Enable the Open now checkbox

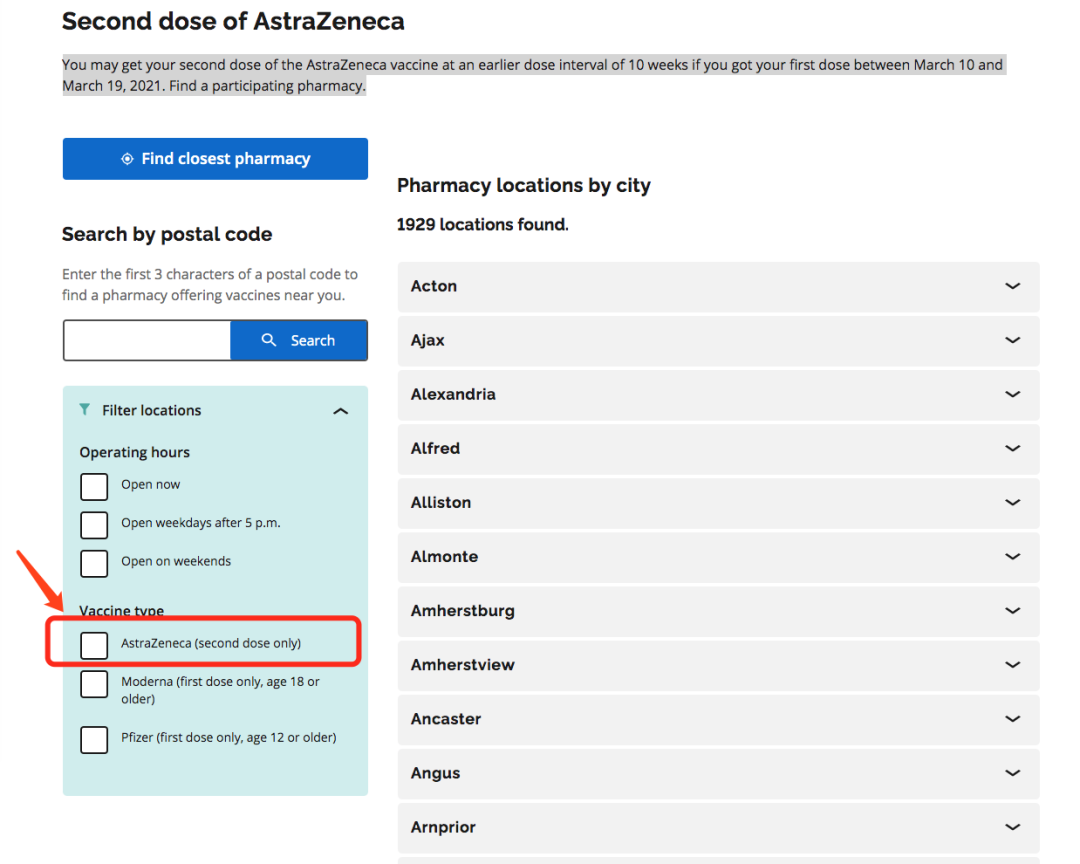94,486
